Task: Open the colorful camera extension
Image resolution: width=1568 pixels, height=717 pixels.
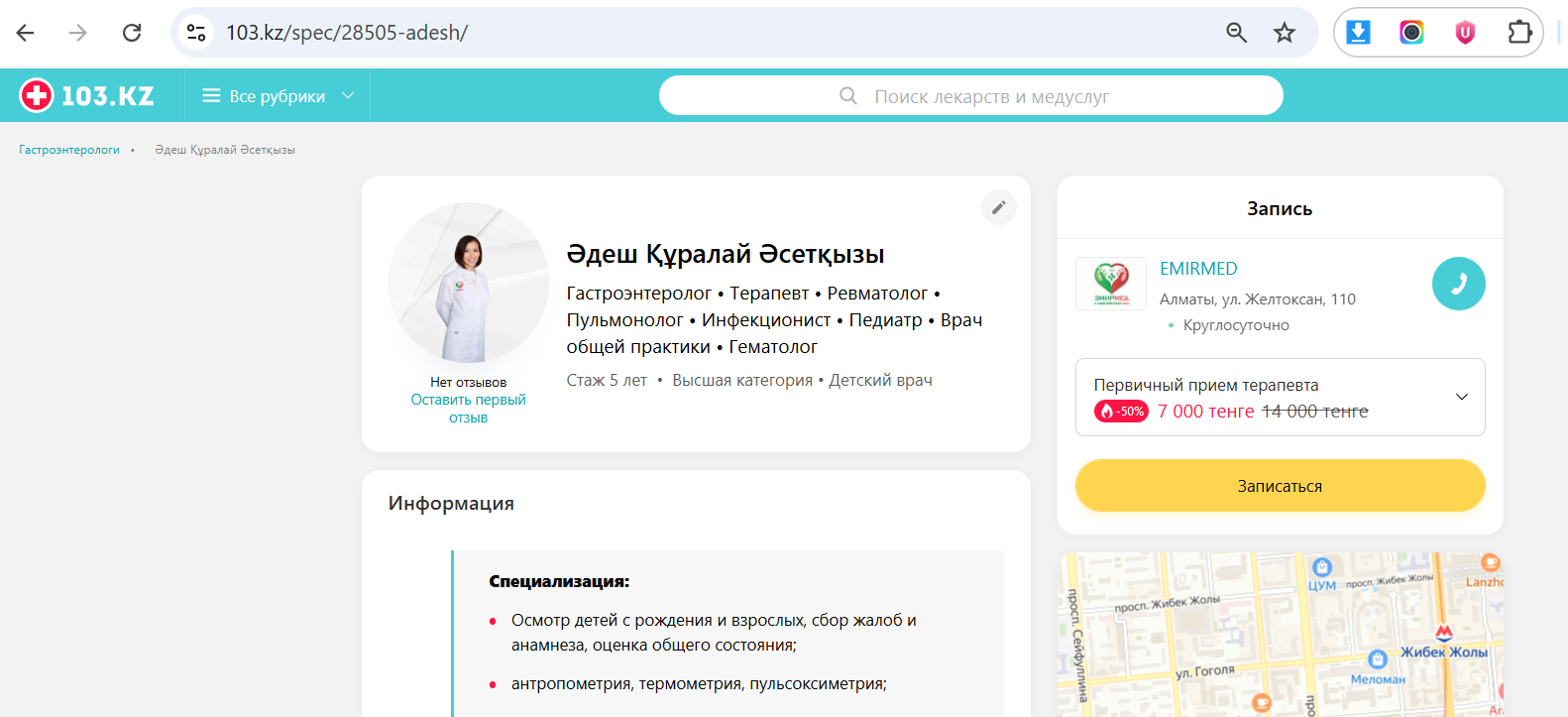Action: click(1411, 33)
